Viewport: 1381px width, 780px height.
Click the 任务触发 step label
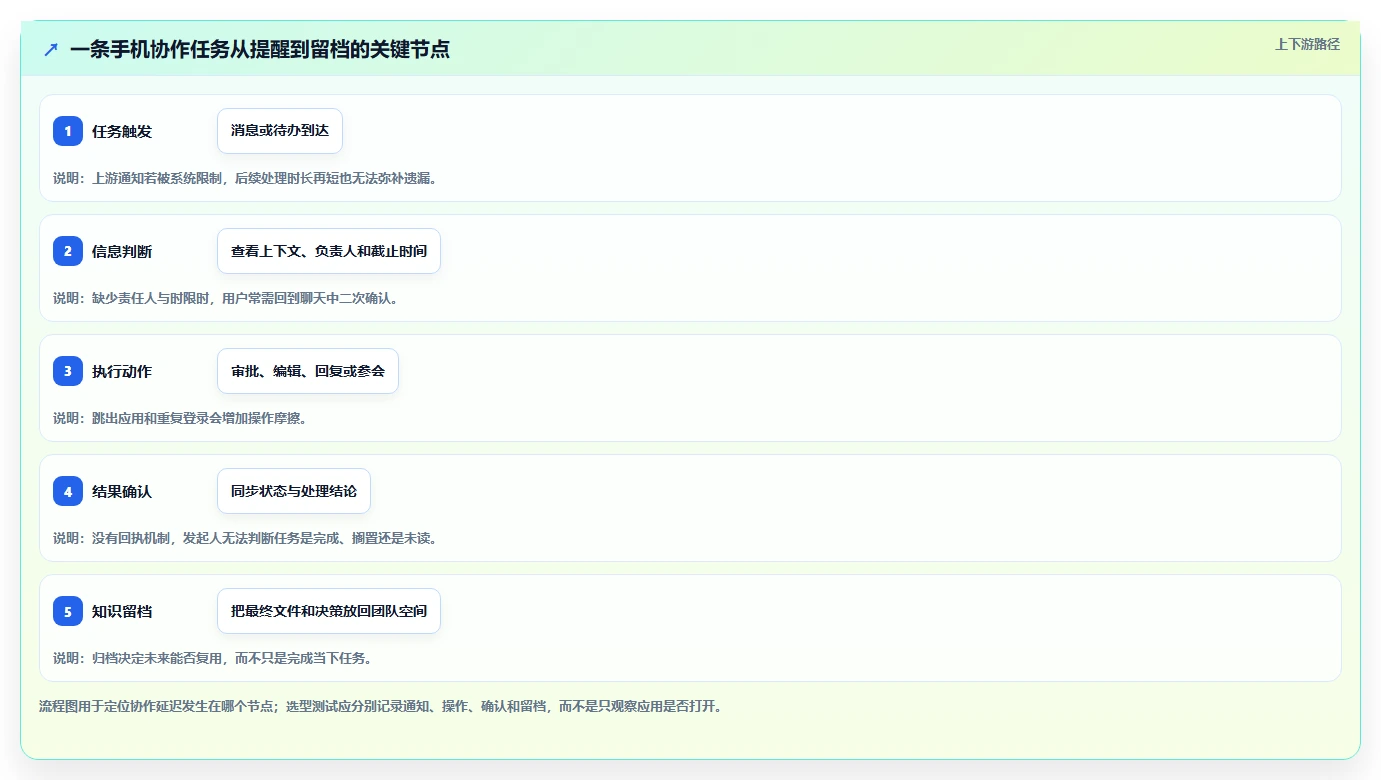(122, 131)
